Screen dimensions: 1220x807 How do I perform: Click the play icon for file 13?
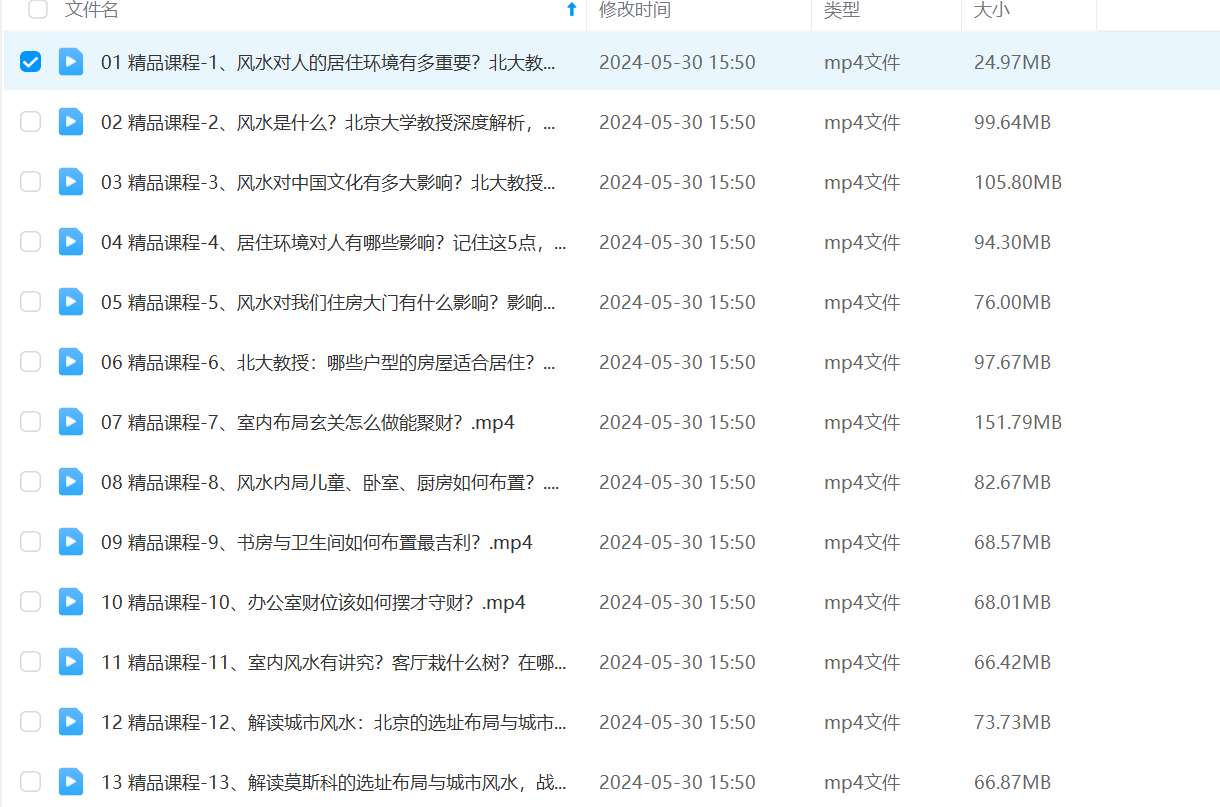[70, 782]
